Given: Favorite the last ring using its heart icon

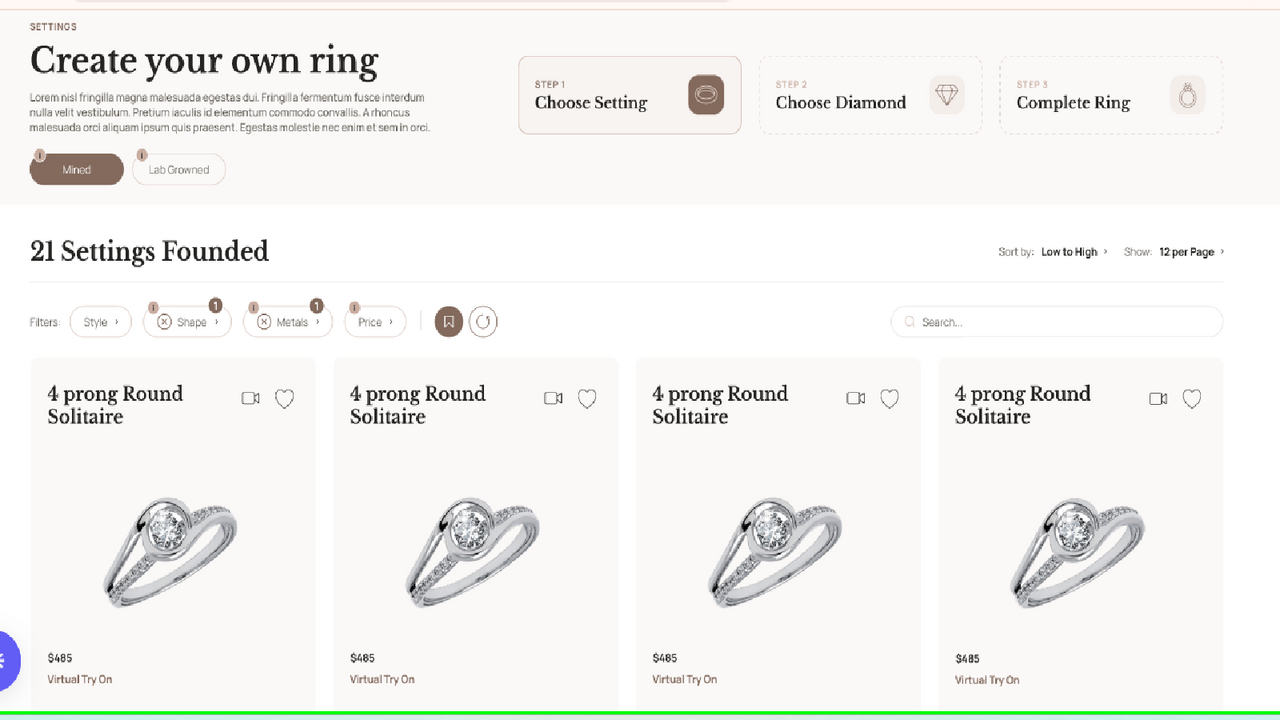Looking at the screenshot, I should (1191, 398).
